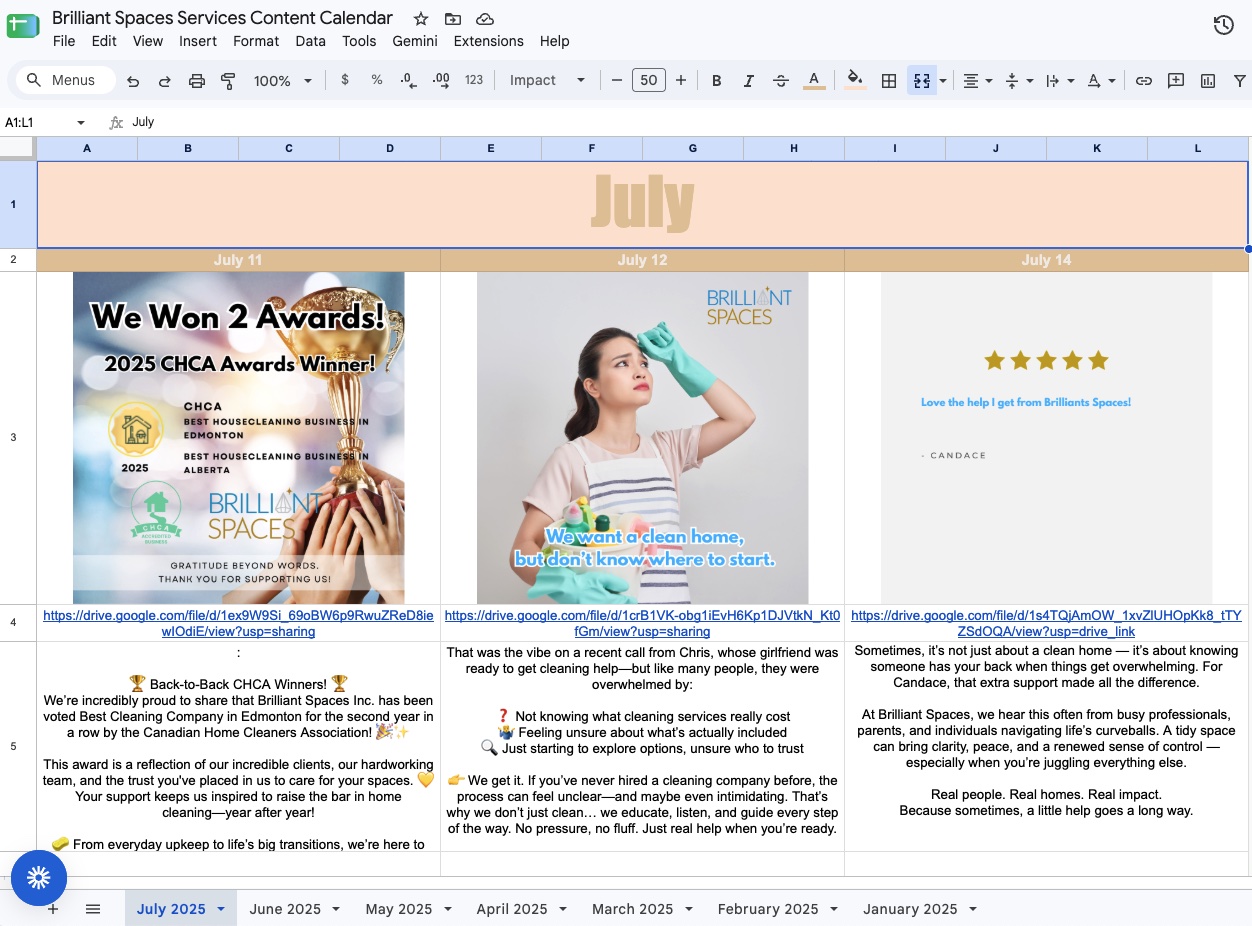Select the tired cleaner woman image

[642, 437]
